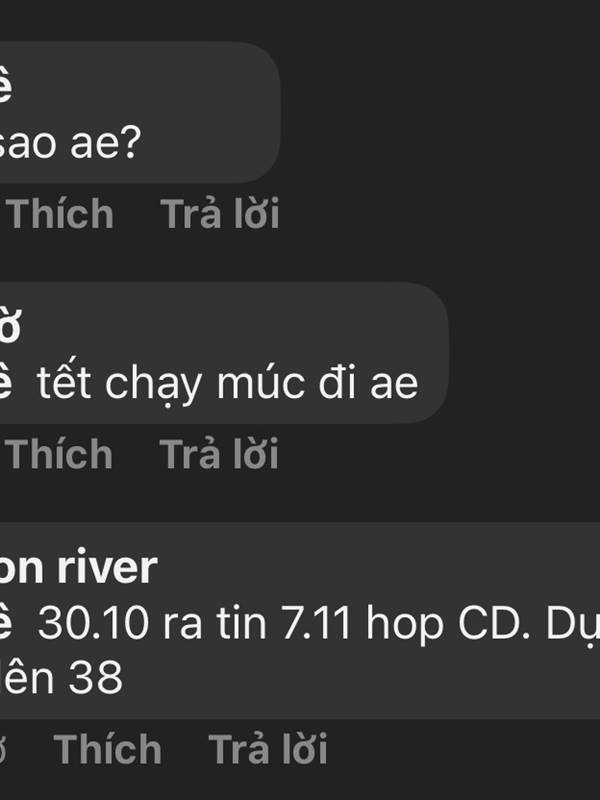This screenshot has height=800, width=600.
Task: Tap tagged name before "30.10 ra tin"
Action: coord(6,622)
